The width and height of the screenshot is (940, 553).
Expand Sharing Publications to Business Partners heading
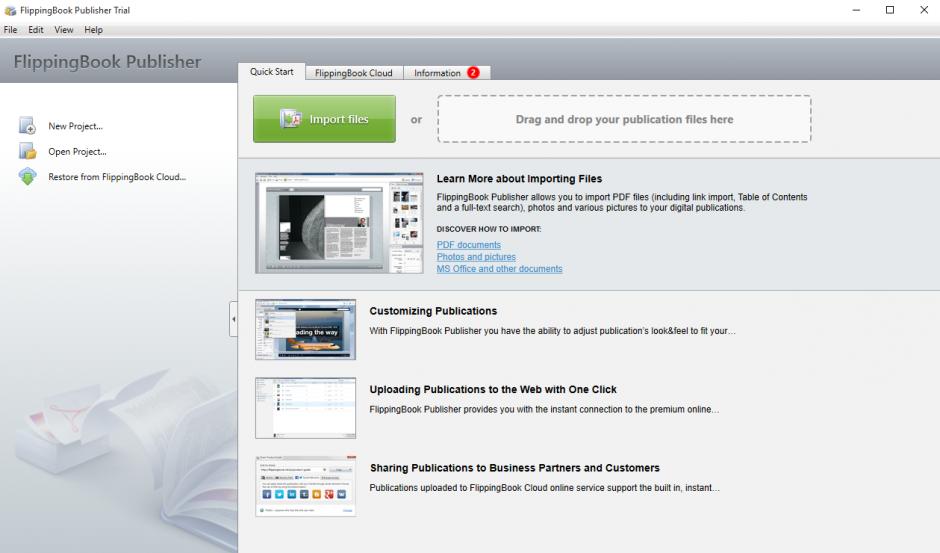pyautogui.click(x=514, y=468)
